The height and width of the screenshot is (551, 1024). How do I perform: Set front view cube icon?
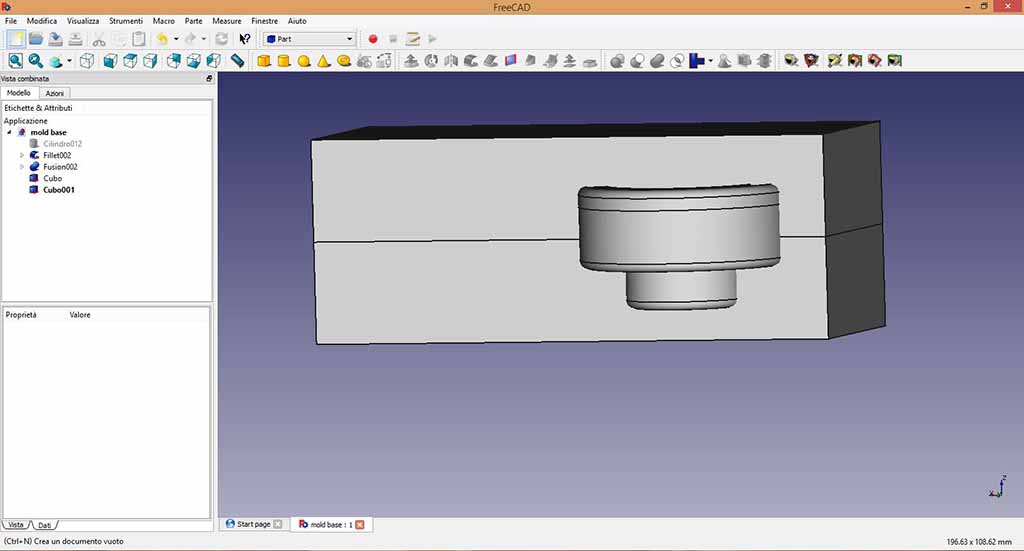[x=110, y=61]
